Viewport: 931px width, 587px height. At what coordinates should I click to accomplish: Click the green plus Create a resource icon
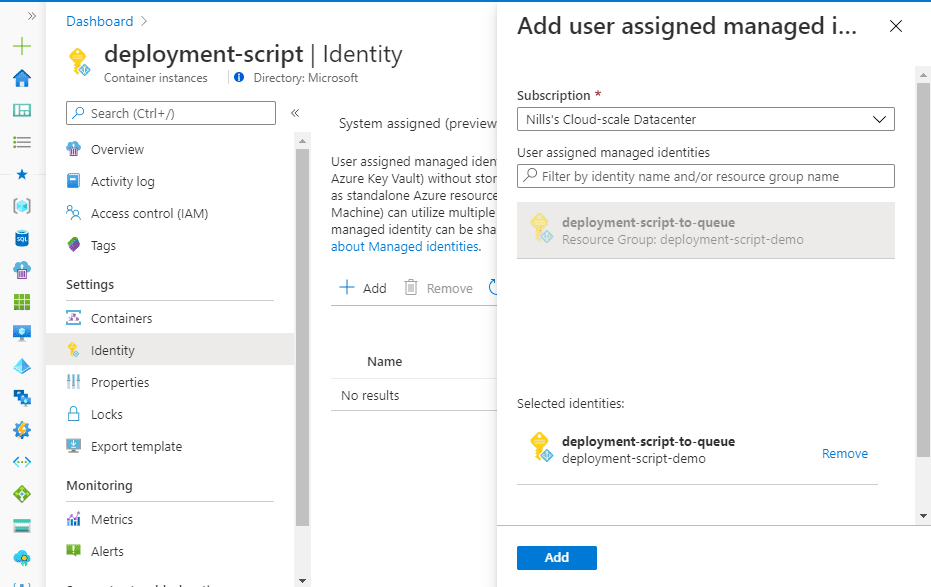pos(22,46)
